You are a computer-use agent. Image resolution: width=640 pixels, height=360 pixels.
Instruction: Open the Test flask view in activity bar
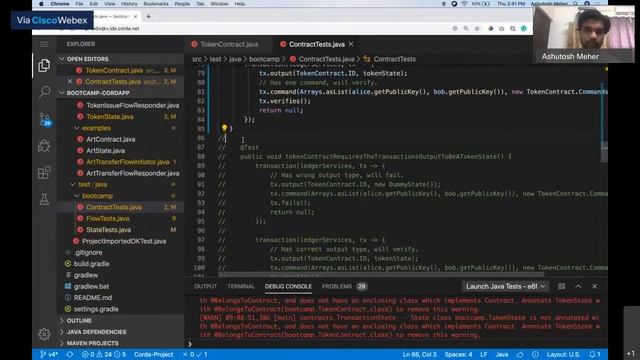point(44,199)
